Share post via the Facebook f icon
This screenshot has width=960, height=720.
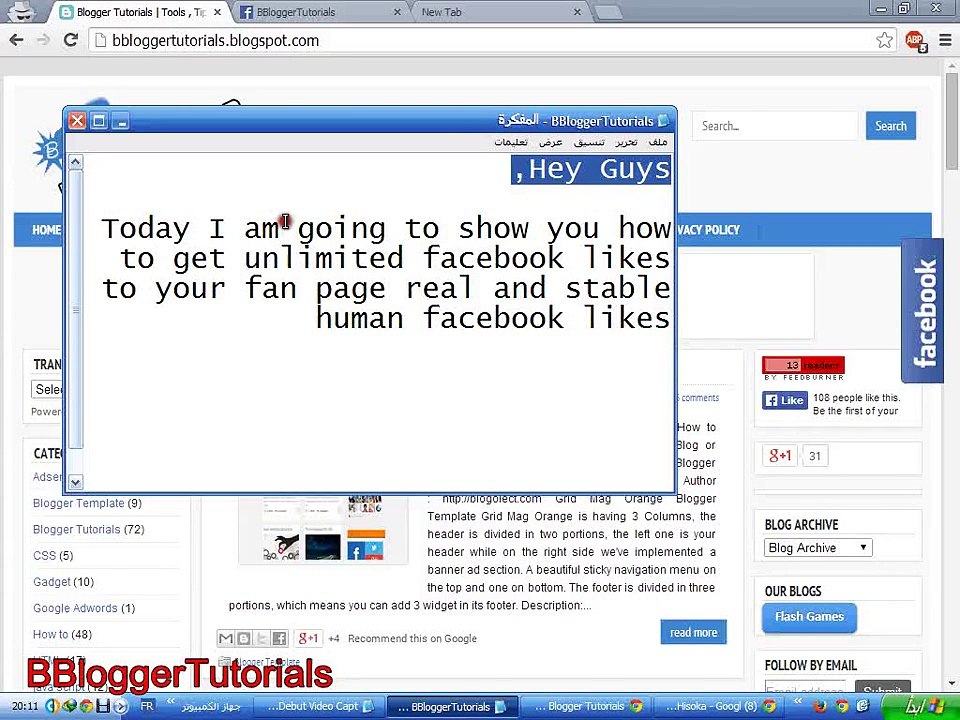[x=279, y=639]
